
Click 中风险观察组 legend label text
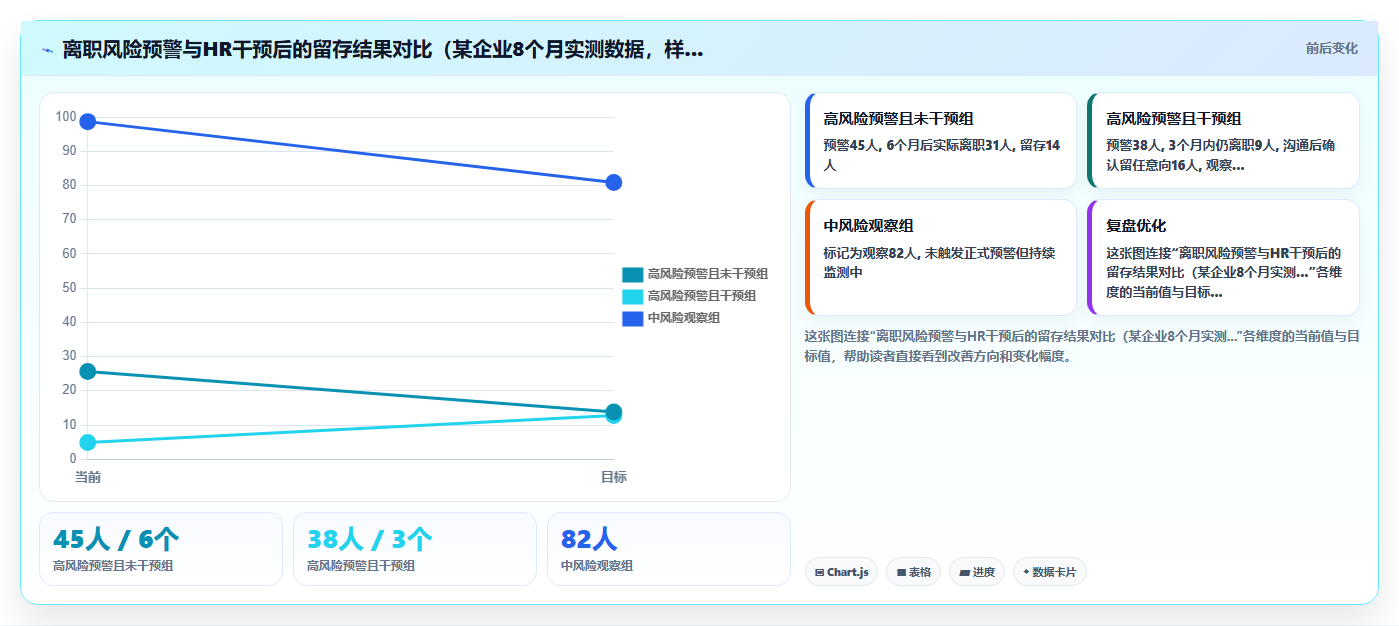tap(684, 318)
